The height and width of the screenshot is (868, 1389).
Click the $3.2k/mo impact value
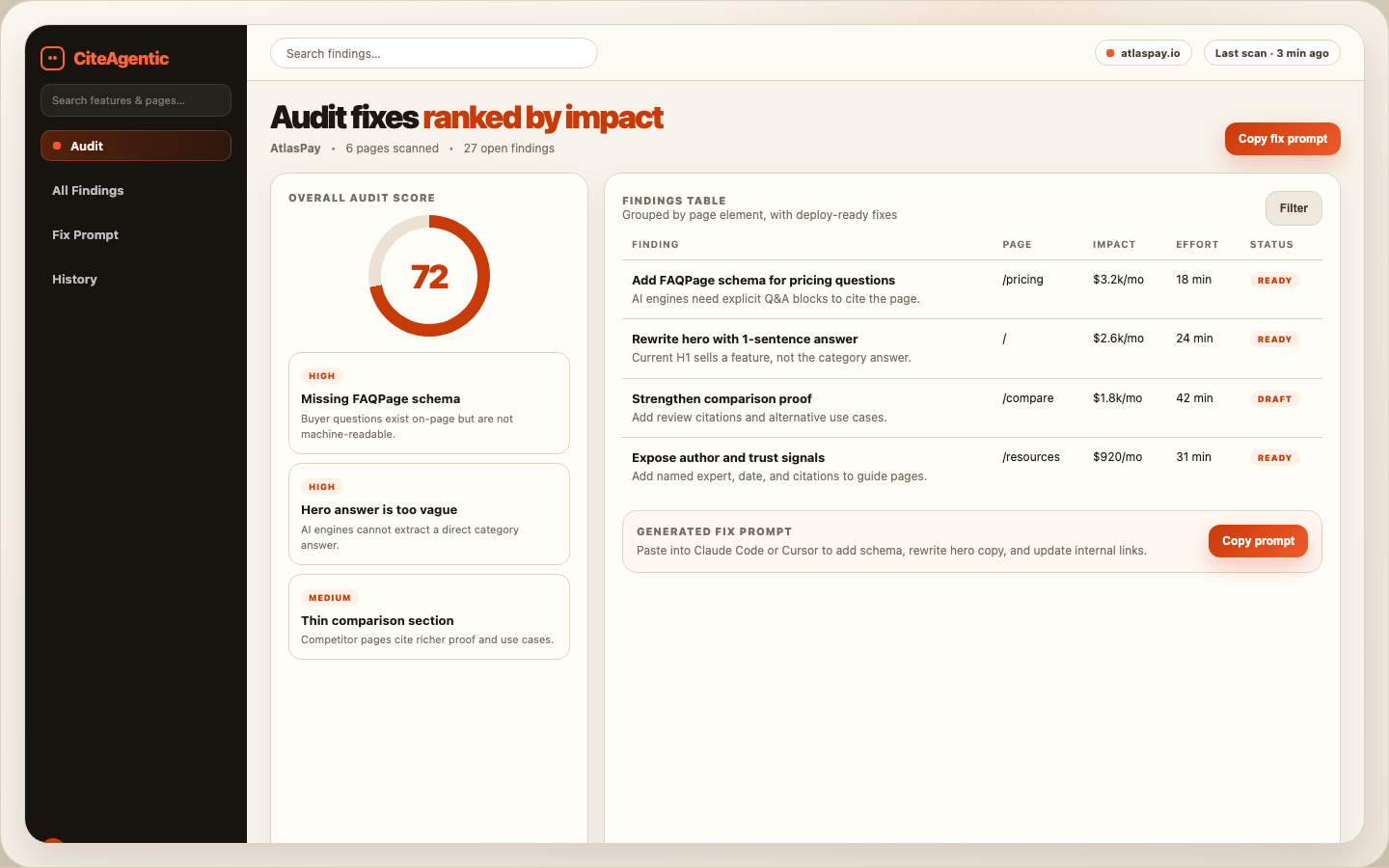coord(1118,280)
